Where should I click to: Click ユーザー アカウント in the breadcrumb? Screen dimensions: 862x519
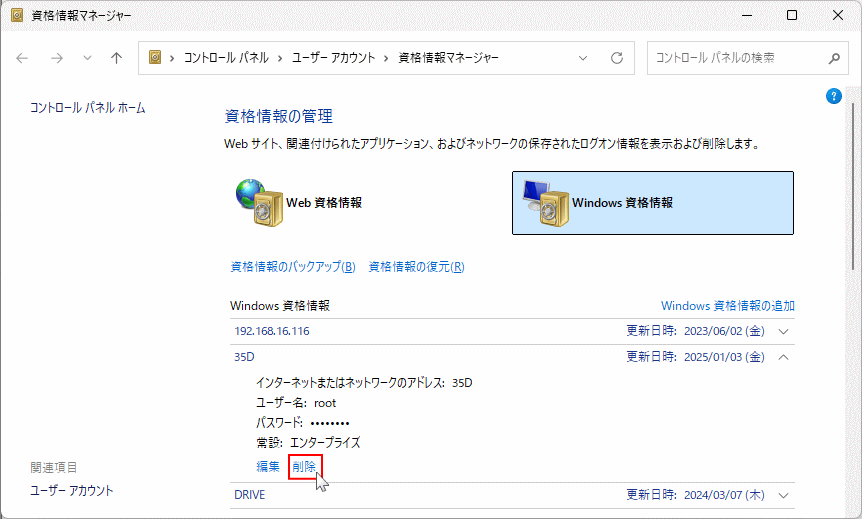point(333,58)
